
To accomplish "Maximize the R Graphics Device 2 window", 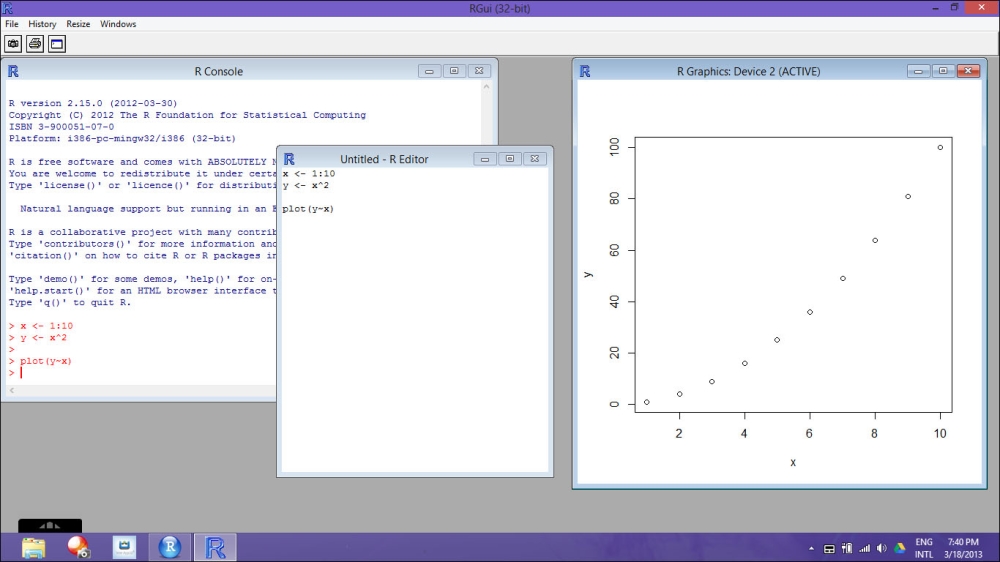I will point(943,71).
